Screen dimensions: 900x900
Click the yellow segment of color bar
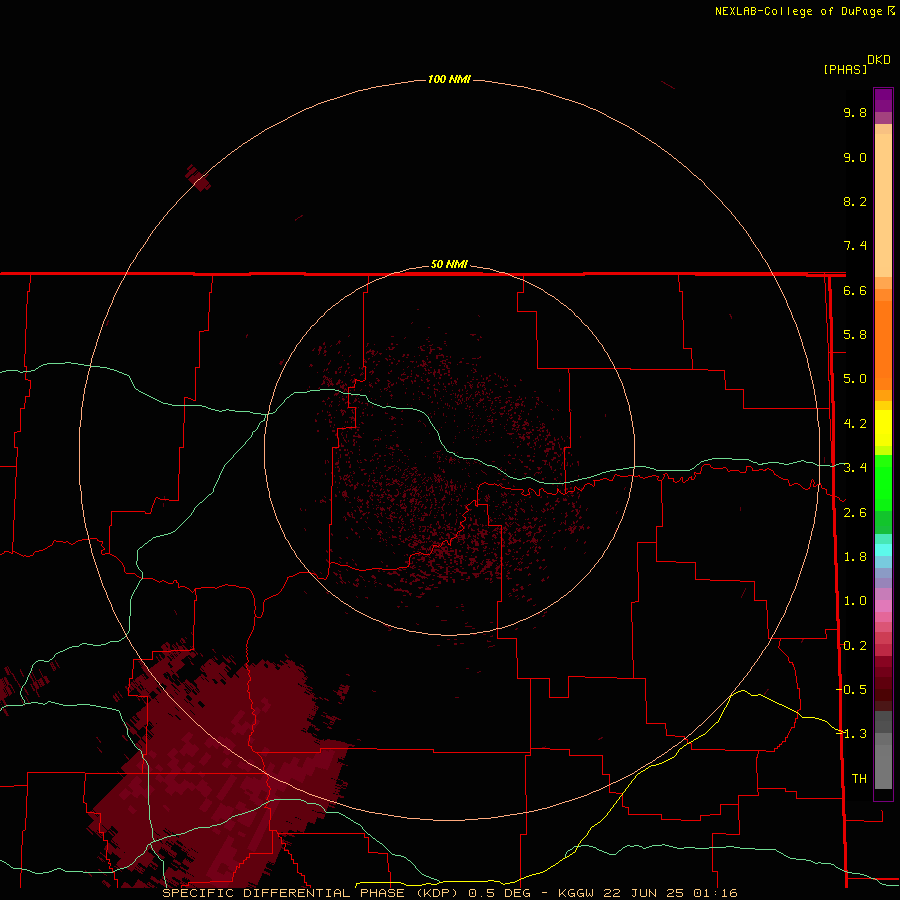tap(883, 428)
